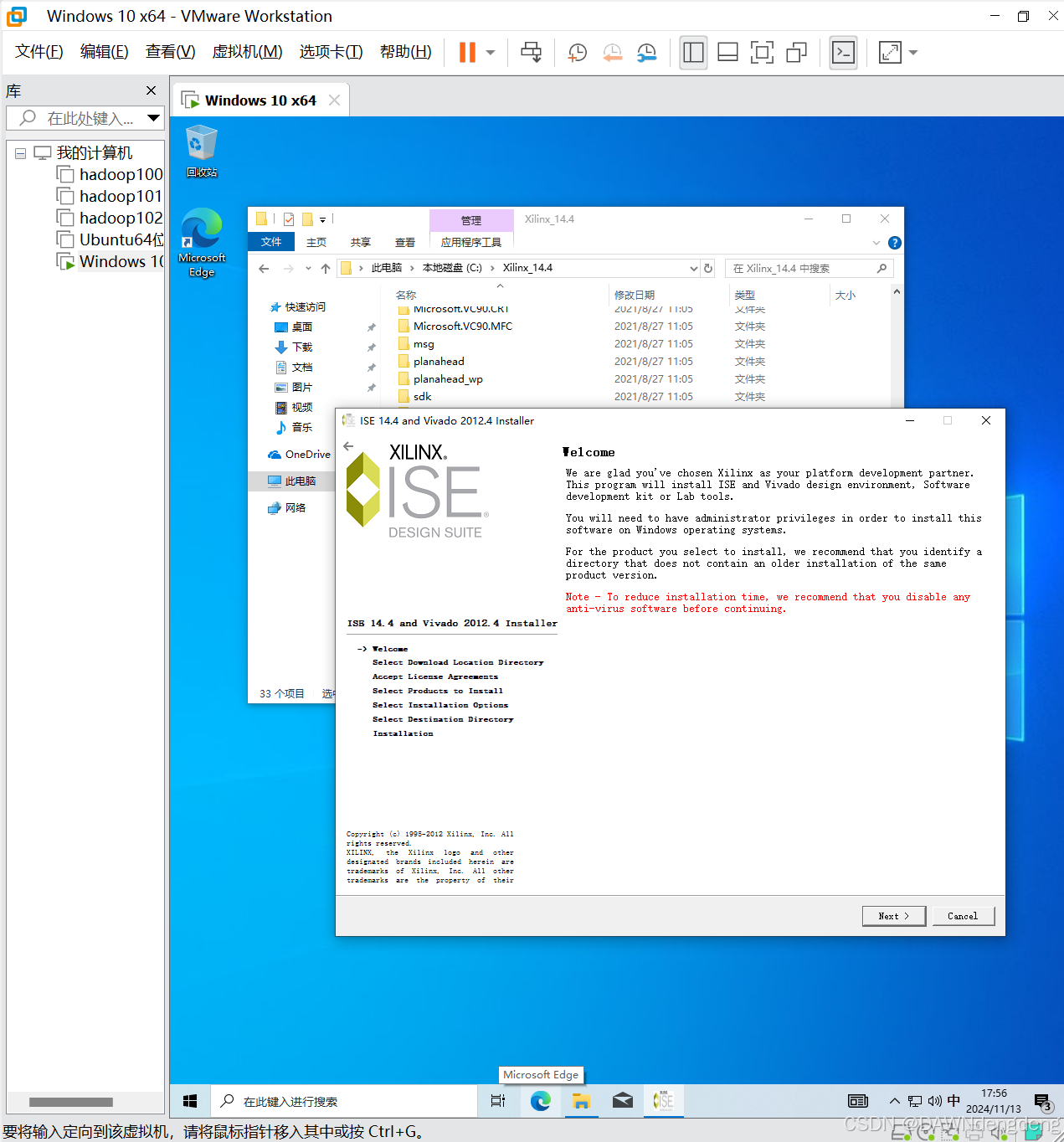Switch to the 查看 ribbon tab in Explorer

[405, 242]
